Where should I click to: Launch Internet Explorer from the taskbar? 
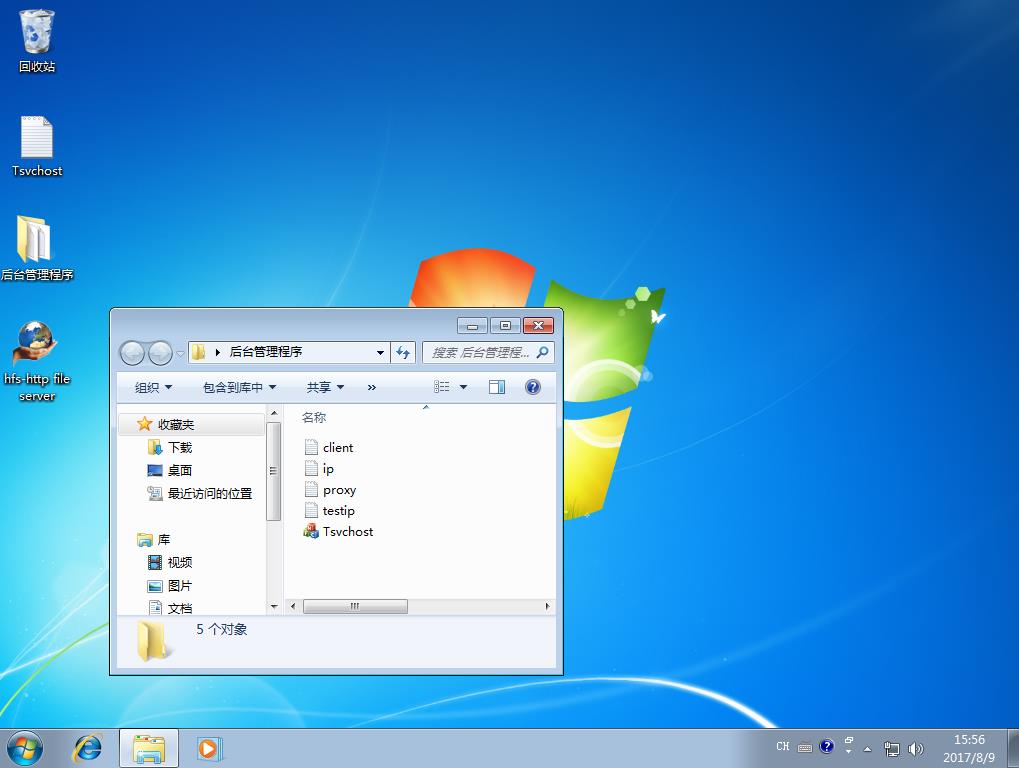tap(88, 747)
